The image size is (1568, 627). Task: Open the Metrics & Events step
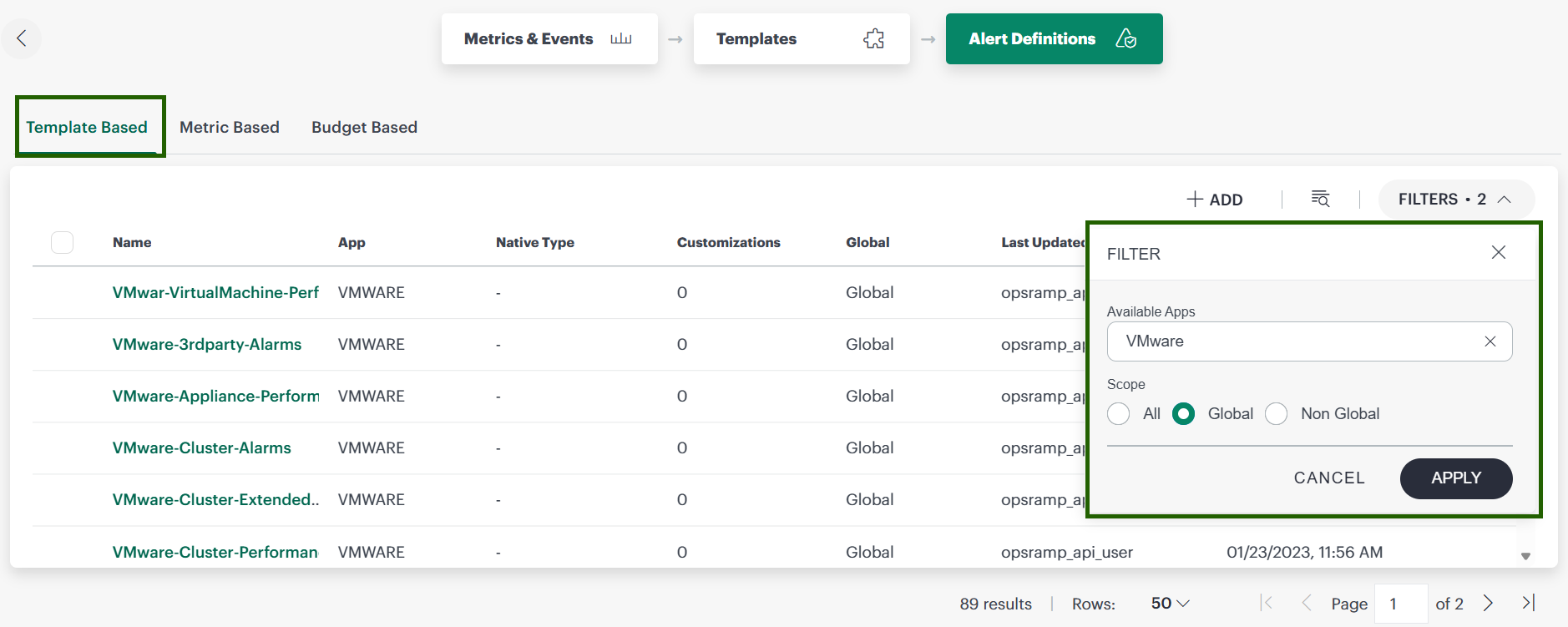tap(549, 38)
